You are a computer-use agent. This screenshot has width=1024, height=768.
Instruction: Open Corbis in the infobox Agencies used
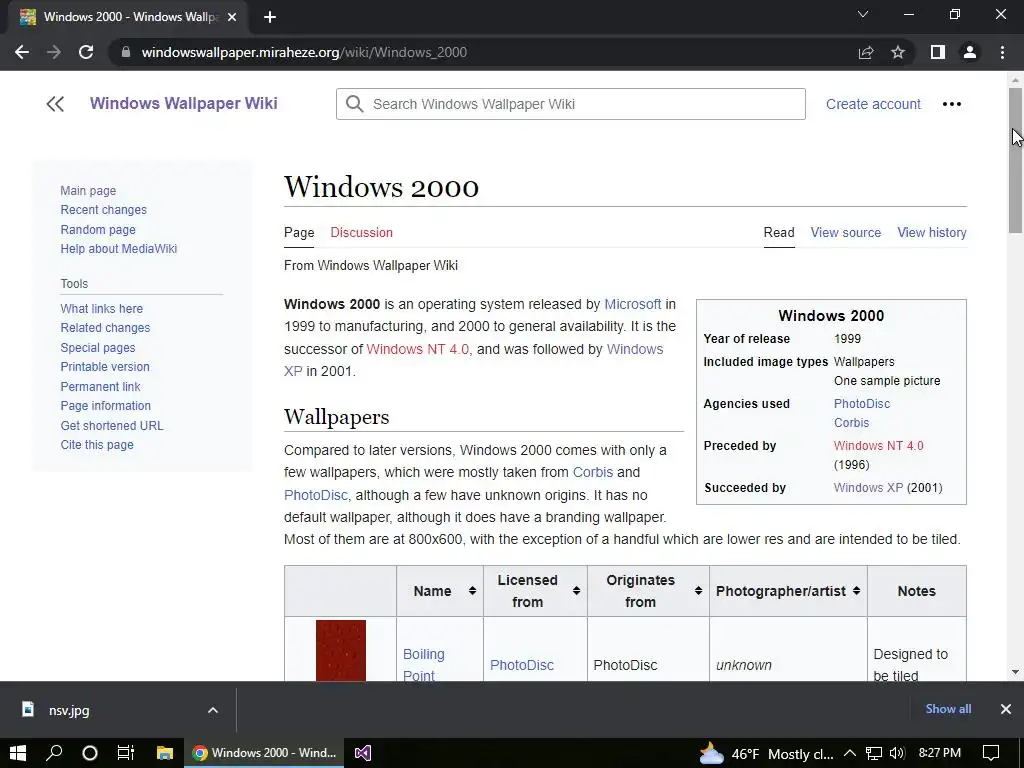click(x=851, y=423)
